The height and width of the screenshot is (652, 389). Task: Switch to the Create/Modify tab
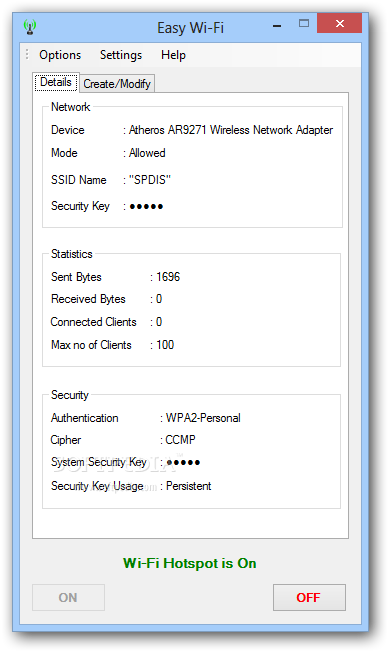pos(117,84)
